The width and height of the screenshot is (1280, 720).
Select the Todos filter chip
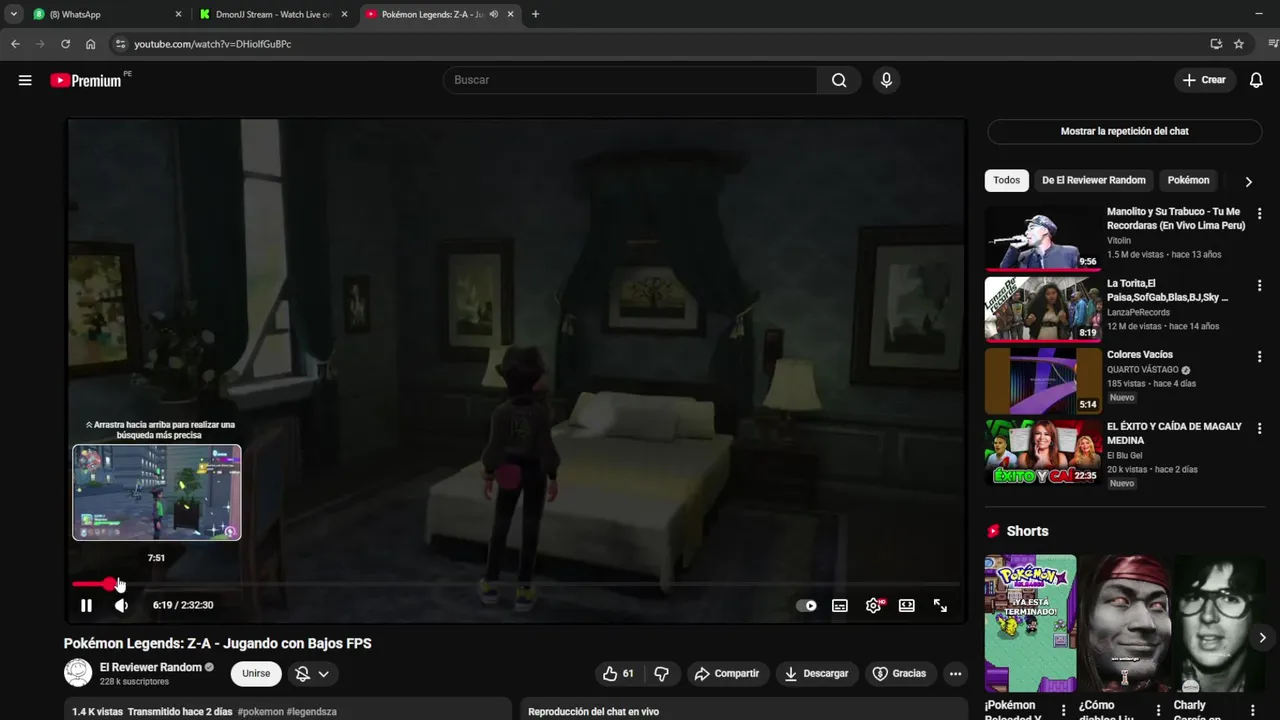[1006, 180]
